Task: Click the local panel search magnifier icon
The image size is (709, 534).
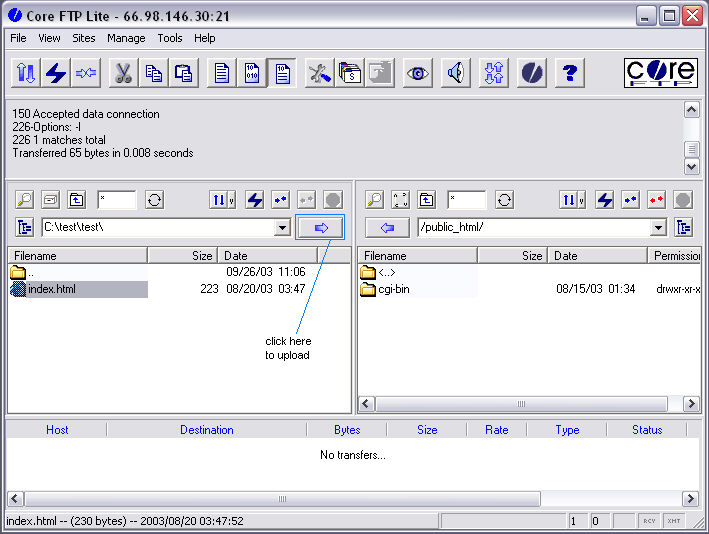Action: [x=24, y=200]
